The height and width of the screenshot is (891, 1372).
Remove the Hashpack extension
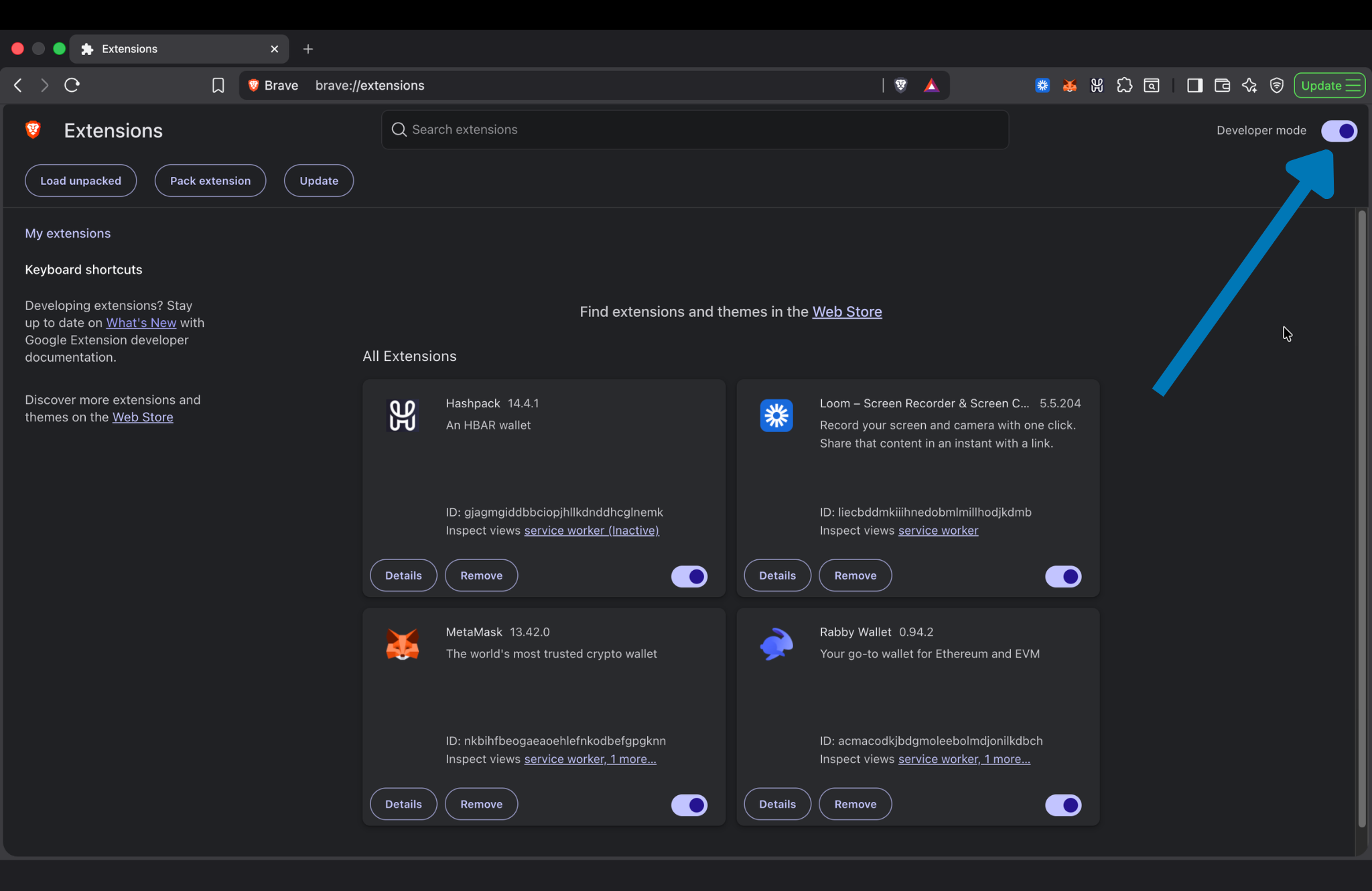481,575
